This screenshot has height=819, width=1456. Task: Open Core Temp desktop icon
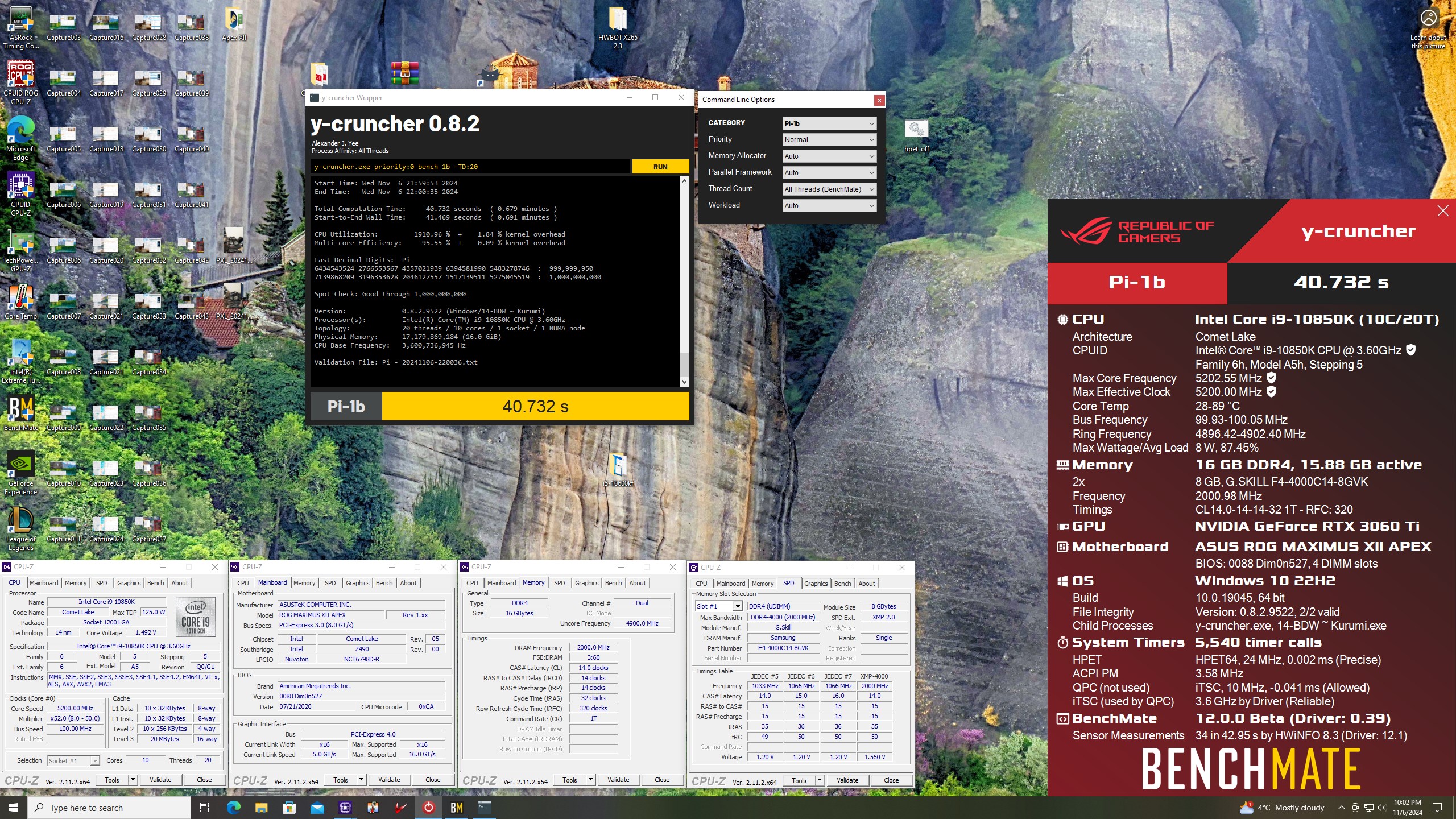tap(21, 301)
